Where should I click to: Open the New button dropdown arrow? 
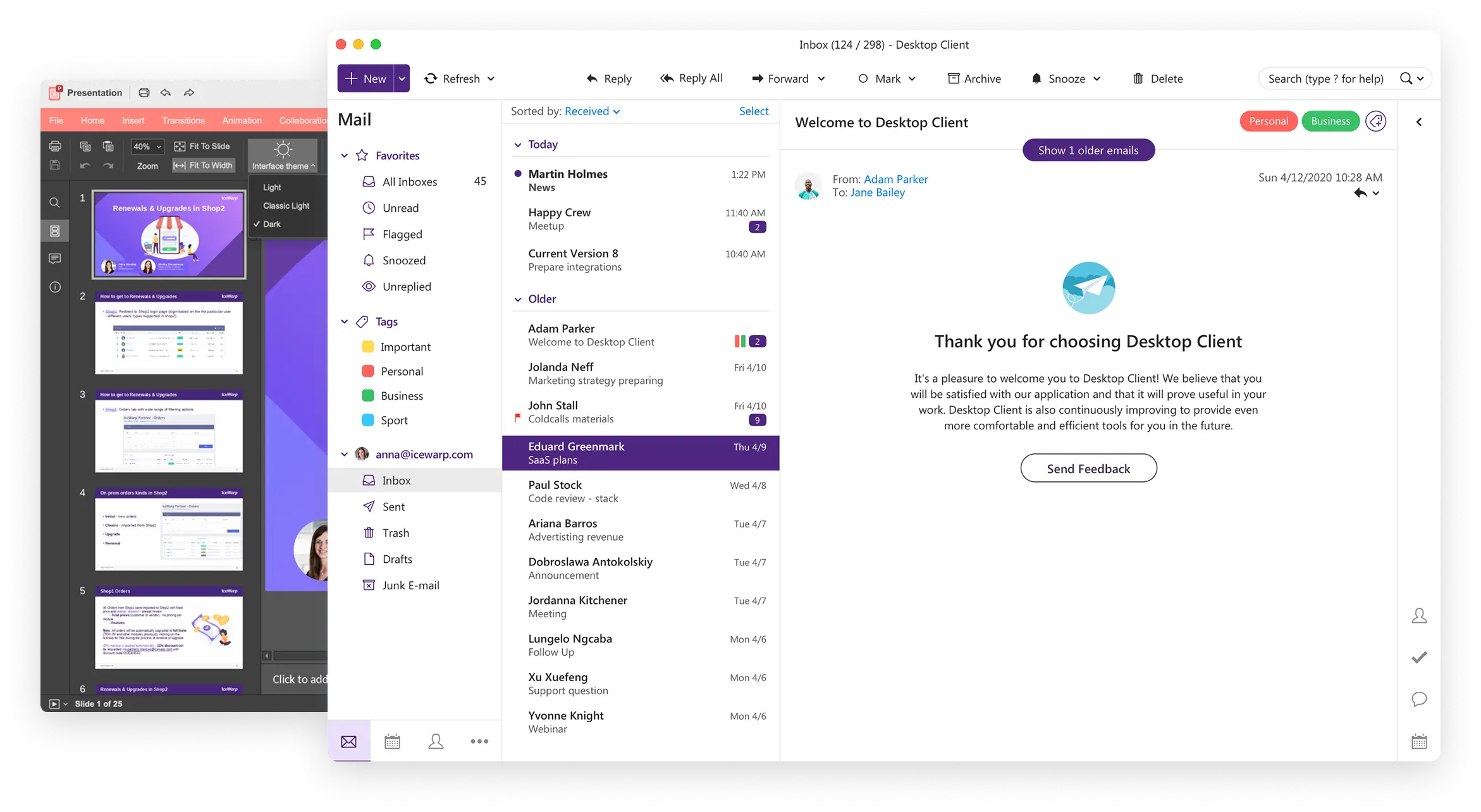coord(402,78)
